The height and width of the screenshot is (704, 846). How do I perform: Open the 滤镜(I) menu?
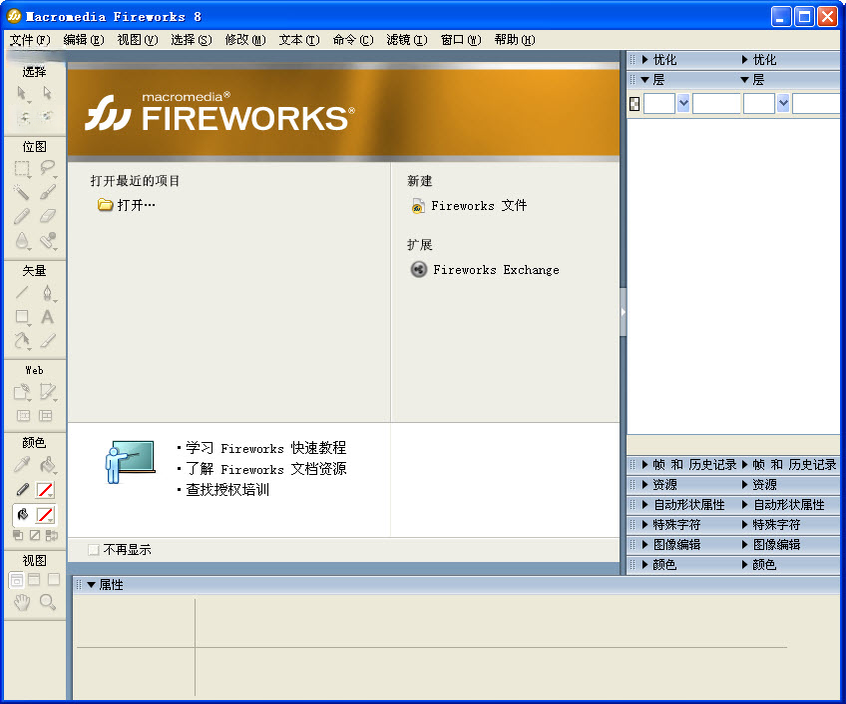[407, 40]
